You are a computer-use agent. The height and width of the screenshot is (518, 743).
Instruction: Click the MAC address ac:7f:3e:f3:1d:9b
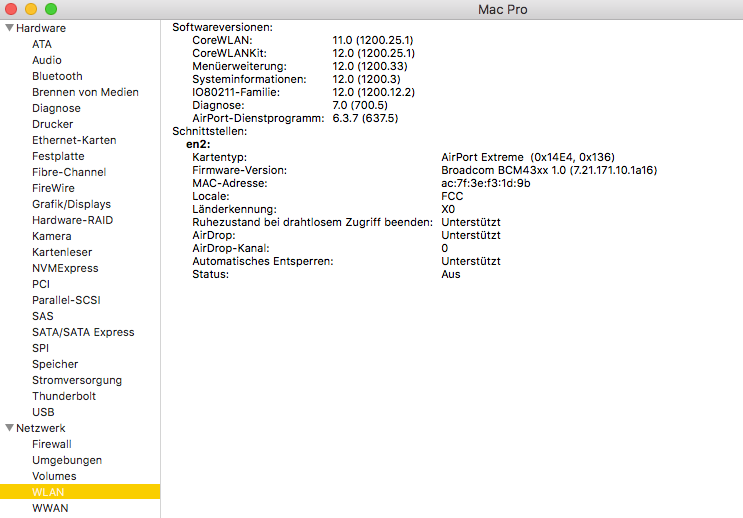coord(486,183)
